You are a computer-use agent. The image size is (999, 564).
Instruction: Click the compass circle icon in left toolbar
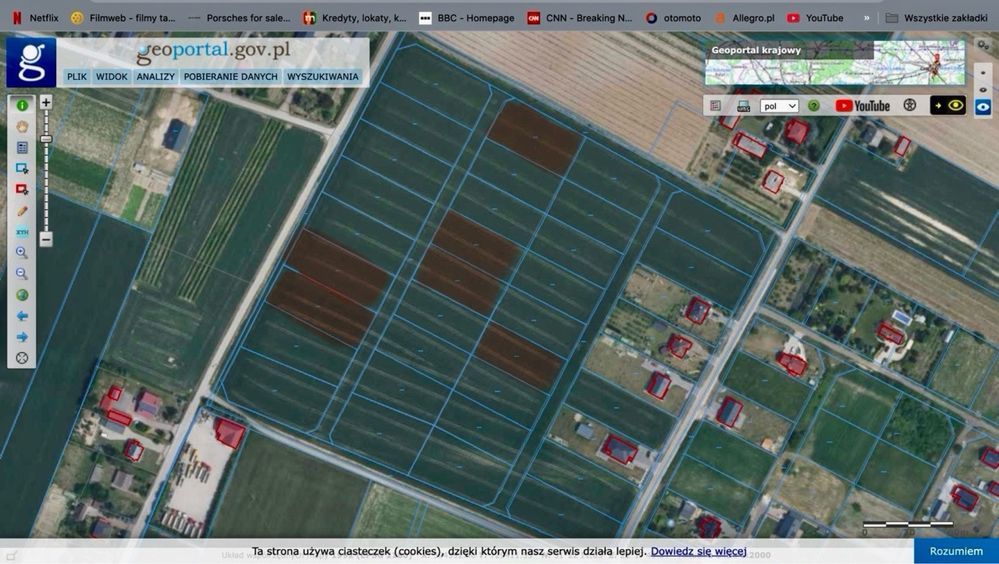[x=22, y=358]
